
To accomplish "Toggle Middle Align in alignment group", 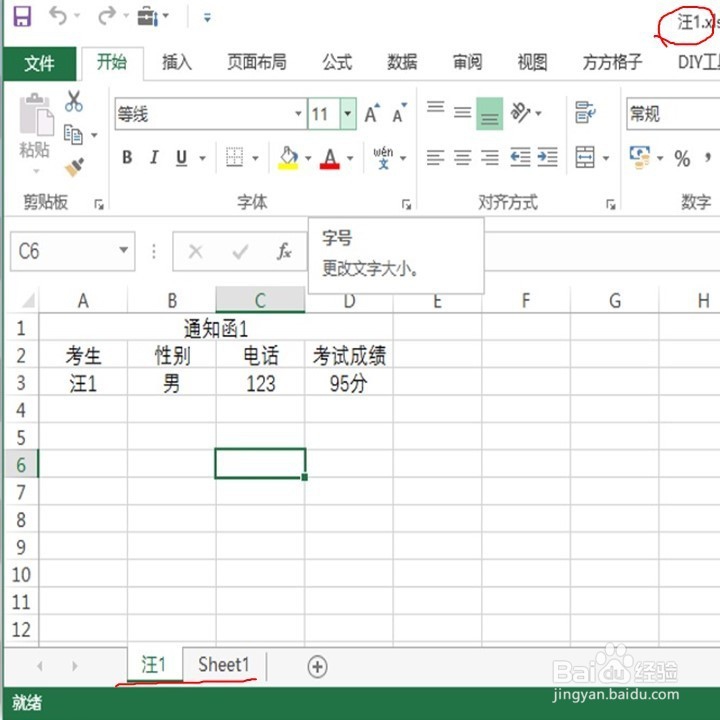I will pos(462,112).
